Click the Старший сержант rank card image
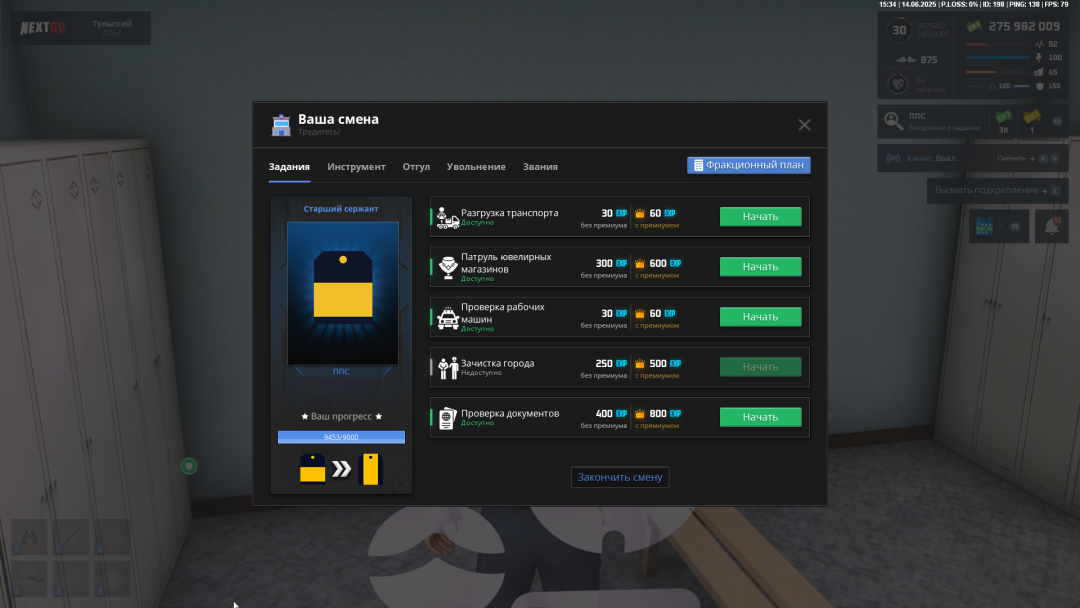 click(342, 293)
